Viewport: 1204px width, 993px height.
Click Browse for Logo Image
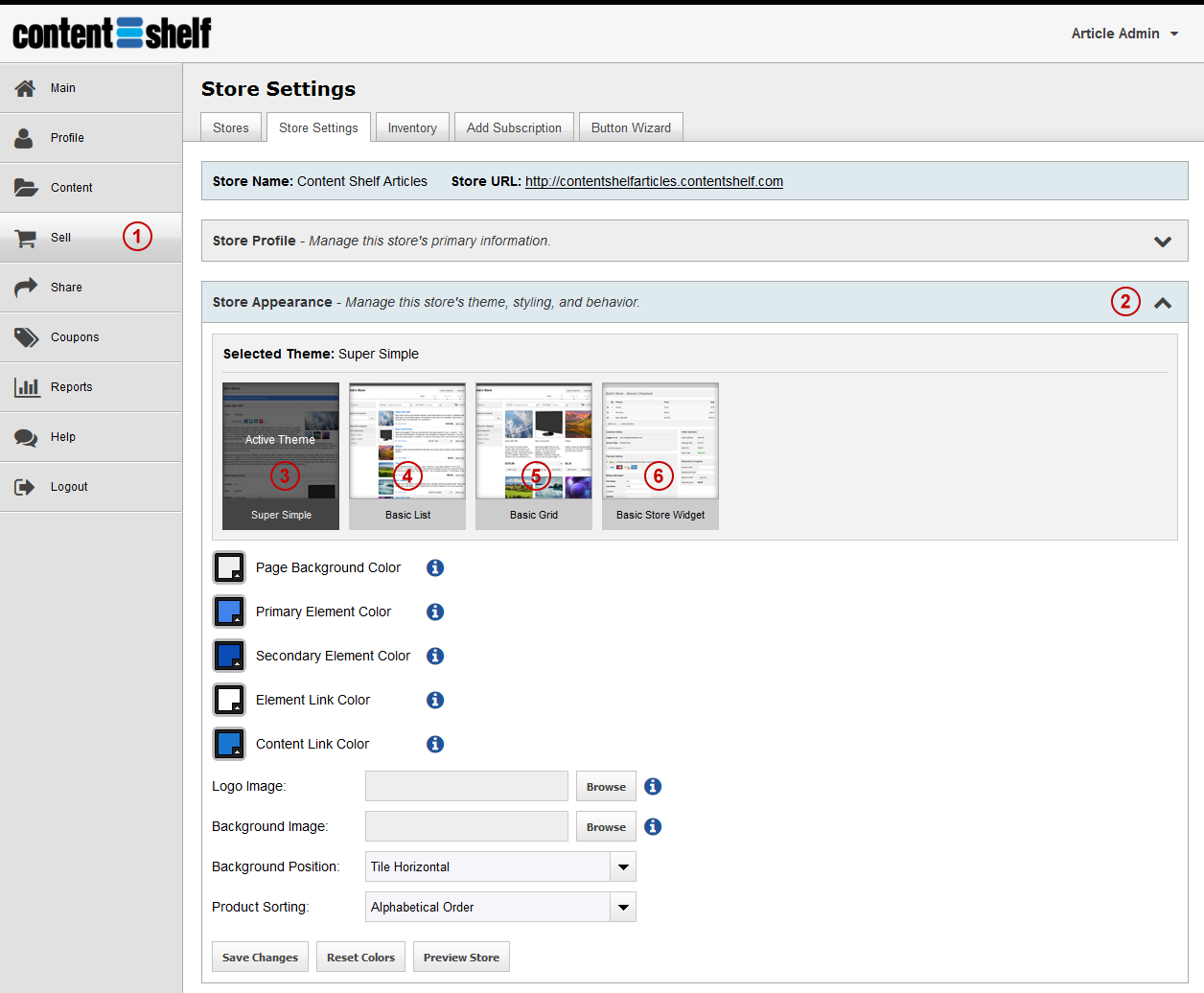tap(606, 786)
